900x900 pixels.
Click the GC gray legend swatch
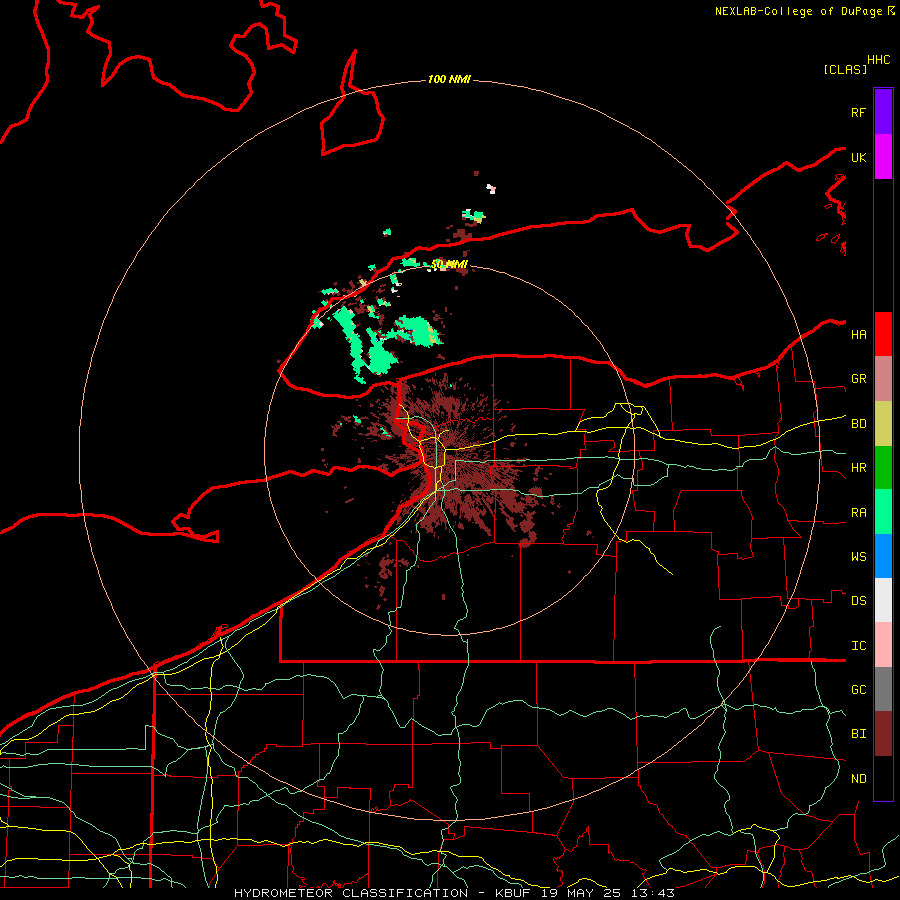coord(883,689)
